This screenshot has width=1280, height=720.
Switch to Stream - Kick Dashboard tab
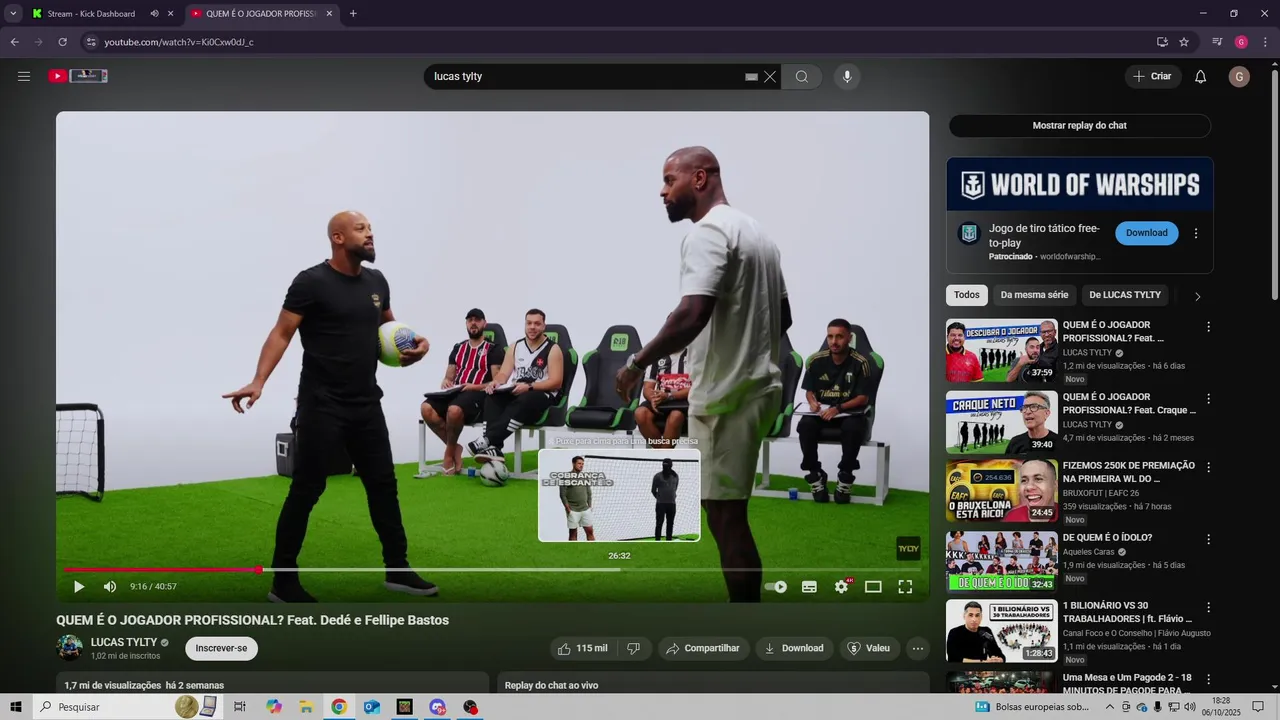pos(91,14)
